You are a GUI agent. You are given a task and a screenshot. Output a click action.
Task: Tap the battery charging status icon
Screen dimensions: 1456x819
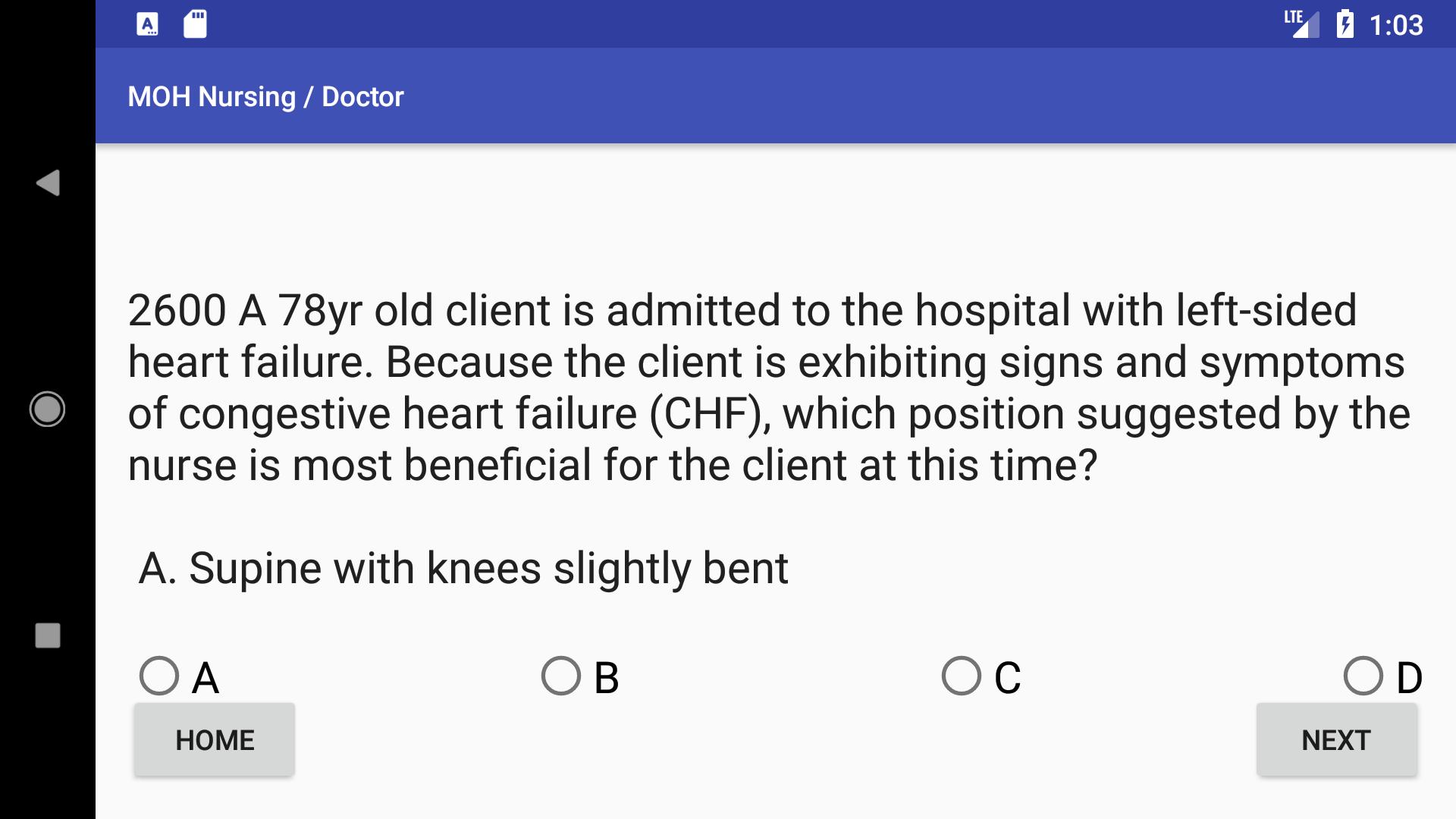1345,24
